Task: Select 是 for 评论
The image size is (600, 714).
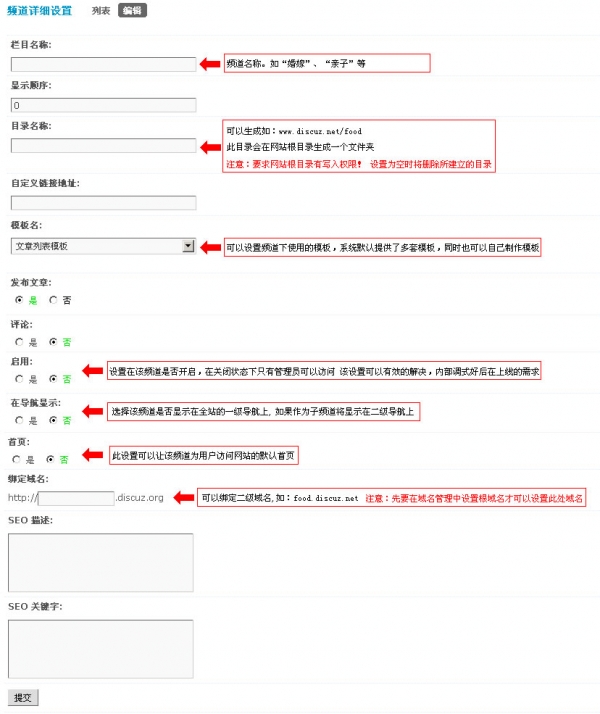Action: [x=19, y=341]
